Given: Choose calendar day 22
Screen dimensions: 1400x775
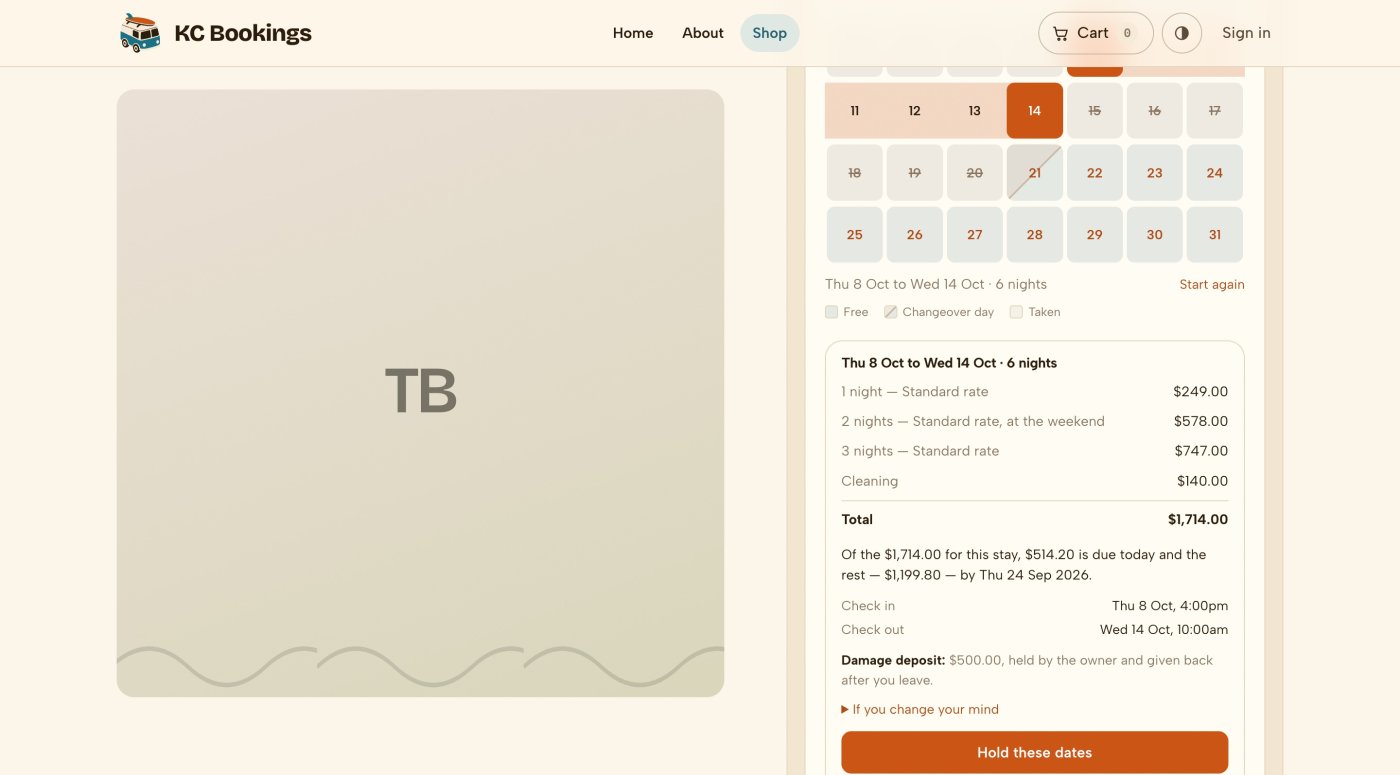Looking at the screenshot, I should pos(1094,172).
